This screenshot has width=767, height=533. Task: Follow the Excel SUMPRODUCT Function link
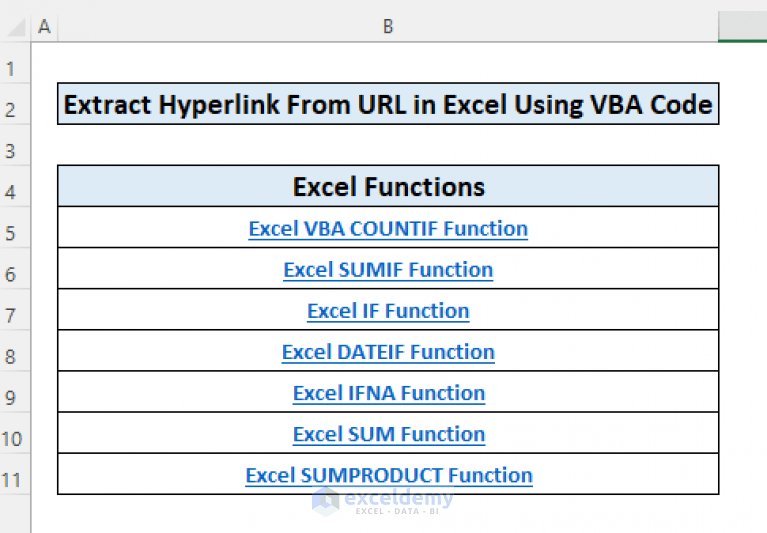388,475
